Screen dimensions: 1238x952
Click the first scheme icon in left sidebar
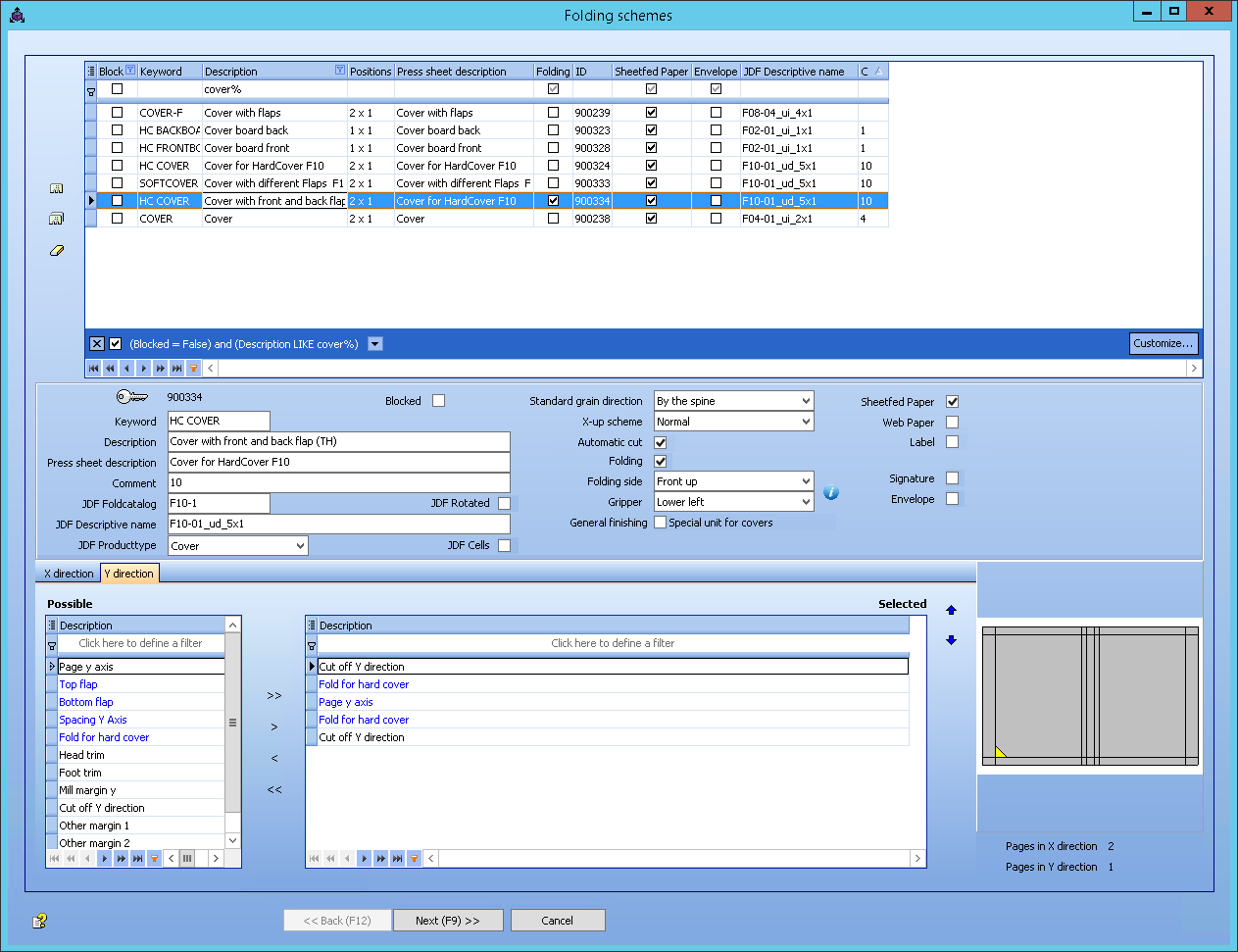coord(56,188)
